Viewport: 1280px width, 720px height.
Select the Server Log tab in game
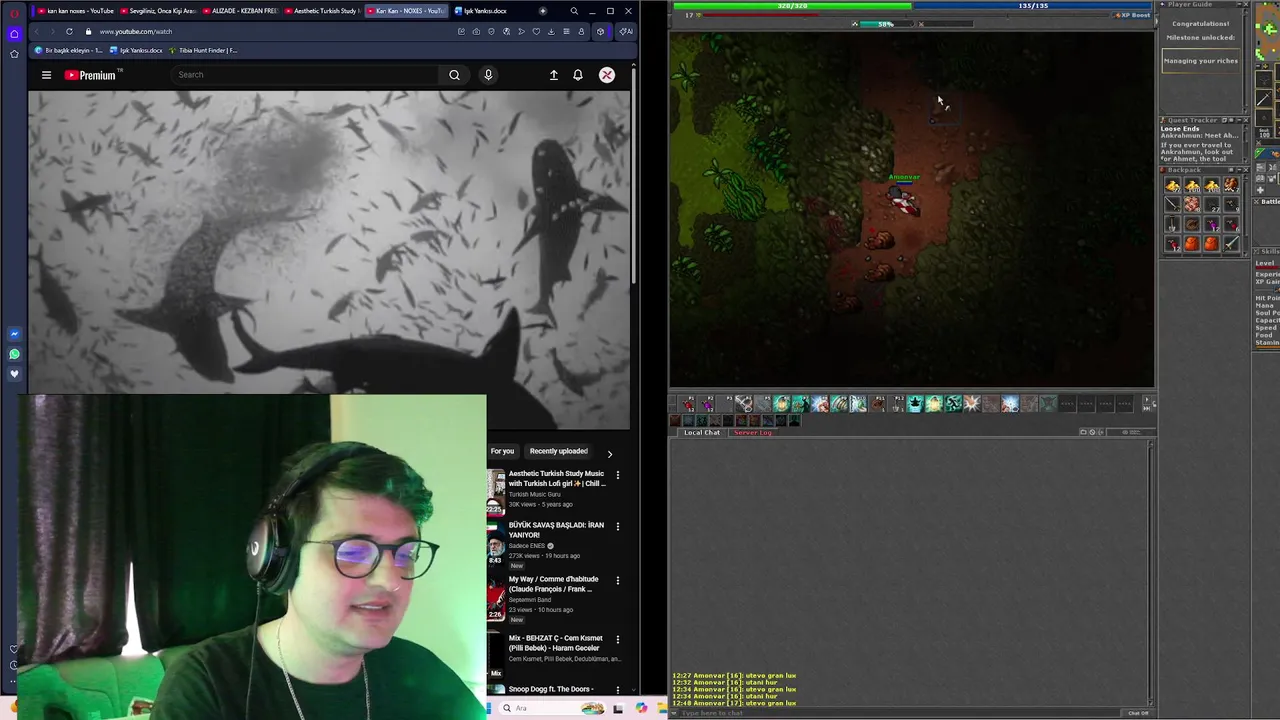tap(753, 432)
